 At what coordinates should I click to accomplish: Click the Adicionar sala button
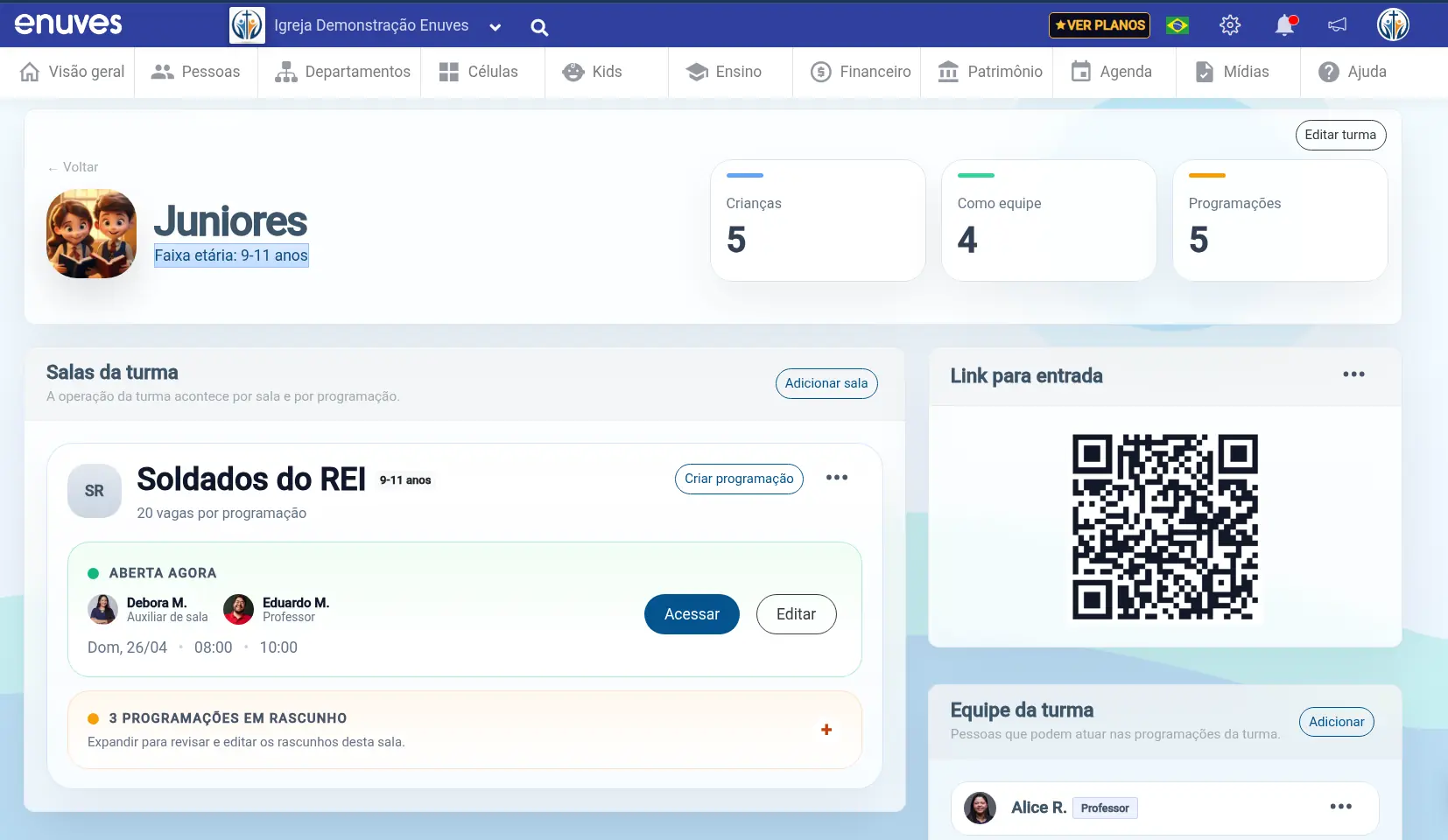[x=826, y=383]
